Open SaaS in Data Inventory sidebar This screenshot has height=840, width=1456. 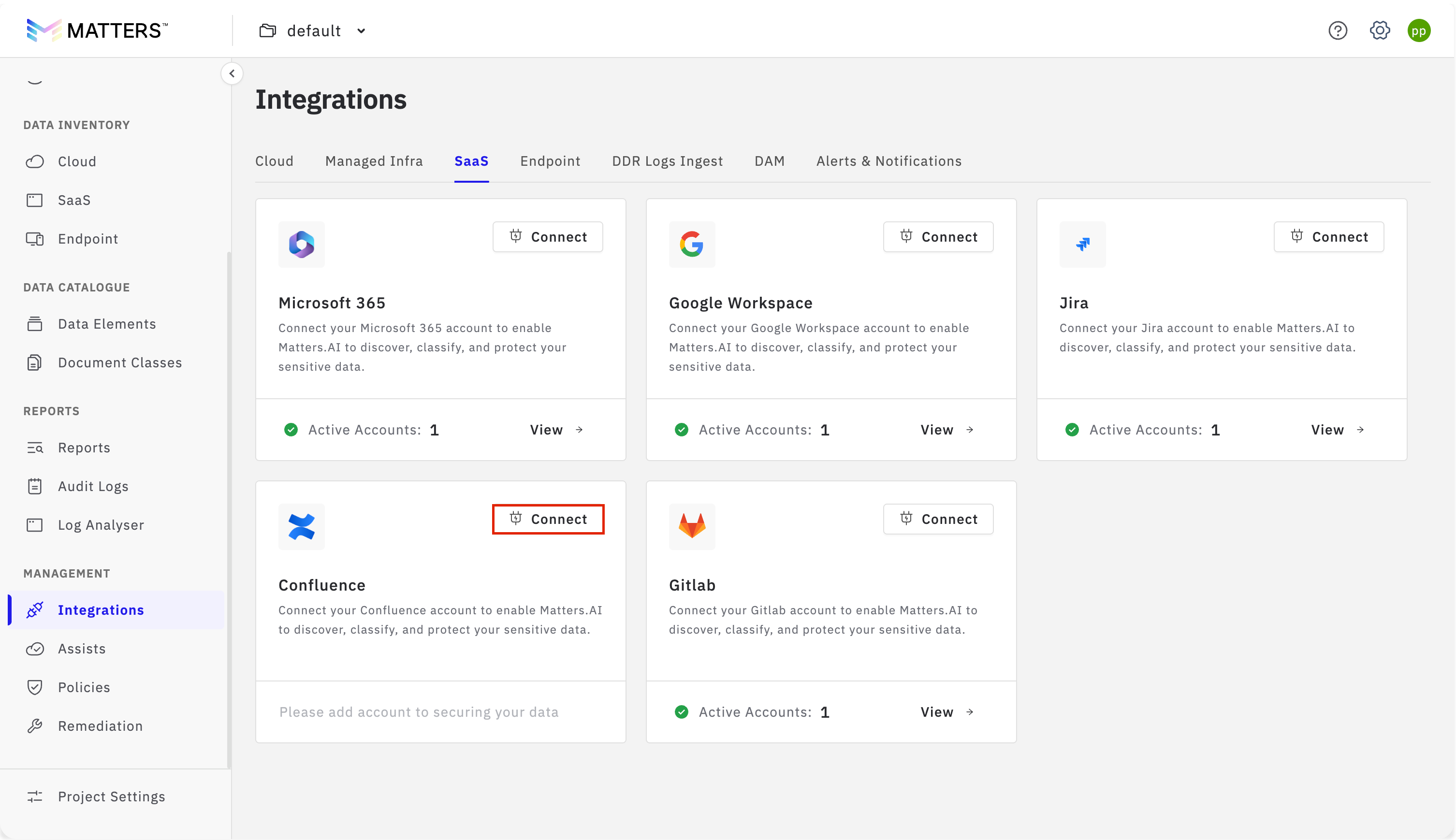[74, 200]
